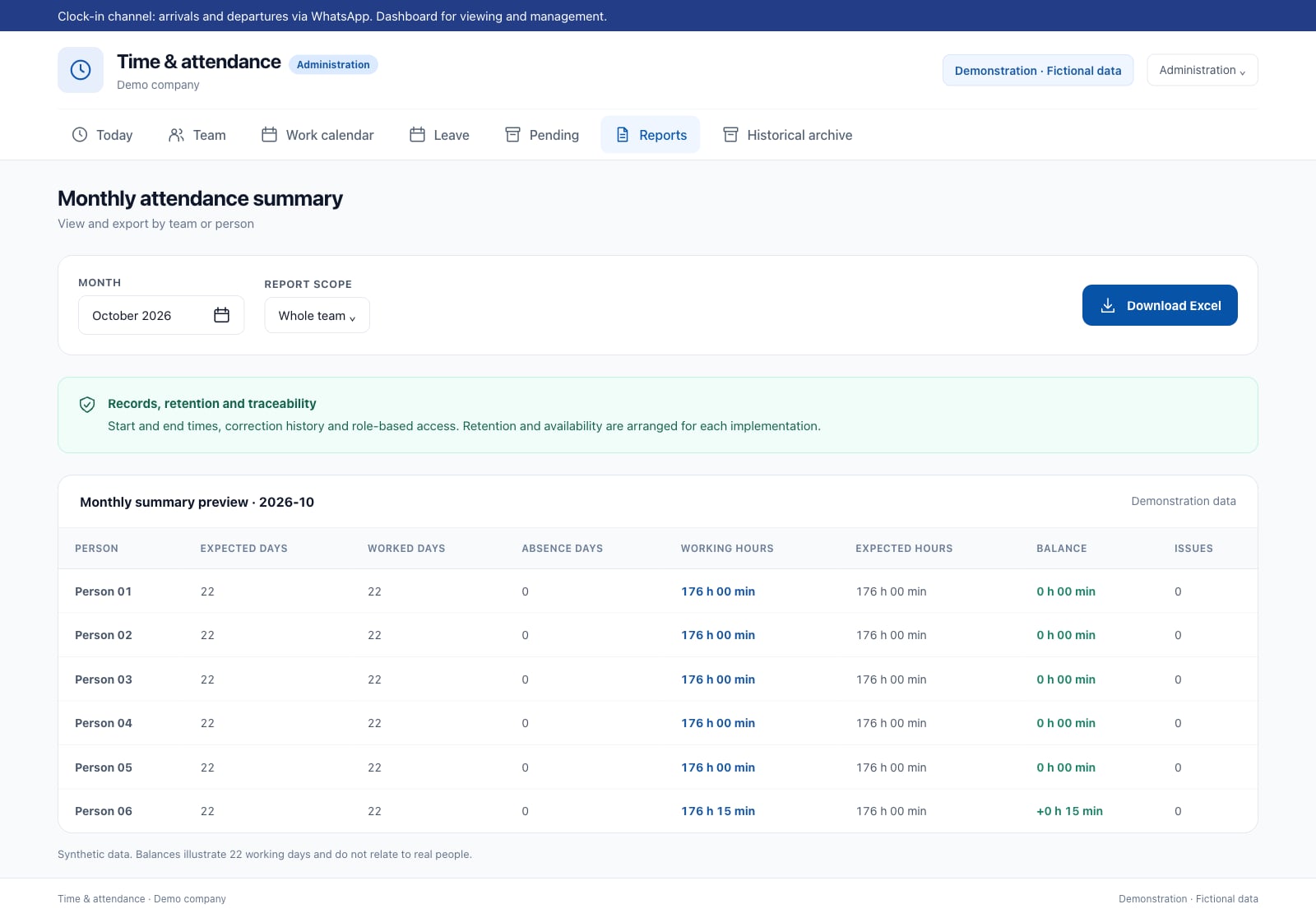Open the Administration dropdown at top right
The height and width of the screenshot is (918, 1316).
click(1202, 70)
